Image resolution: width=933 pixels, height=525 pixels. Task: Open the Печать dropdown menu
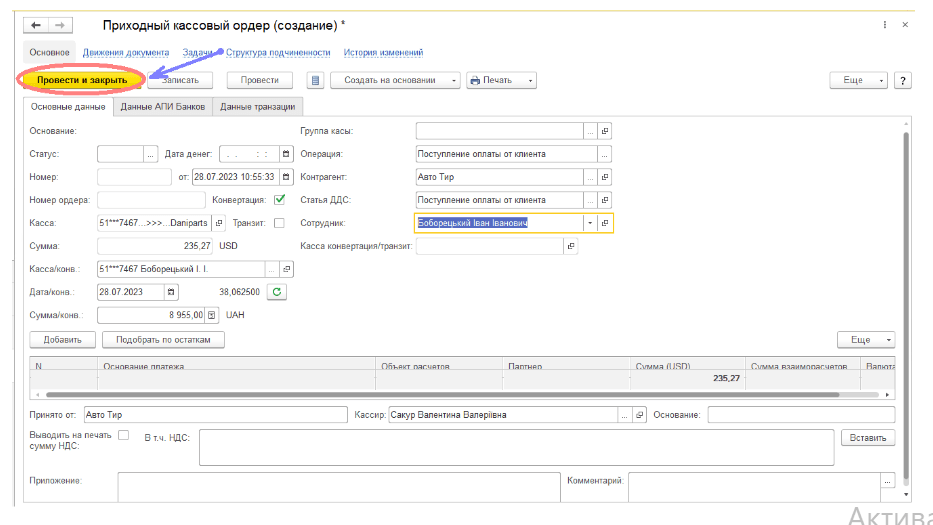click(x=531, y=80)
